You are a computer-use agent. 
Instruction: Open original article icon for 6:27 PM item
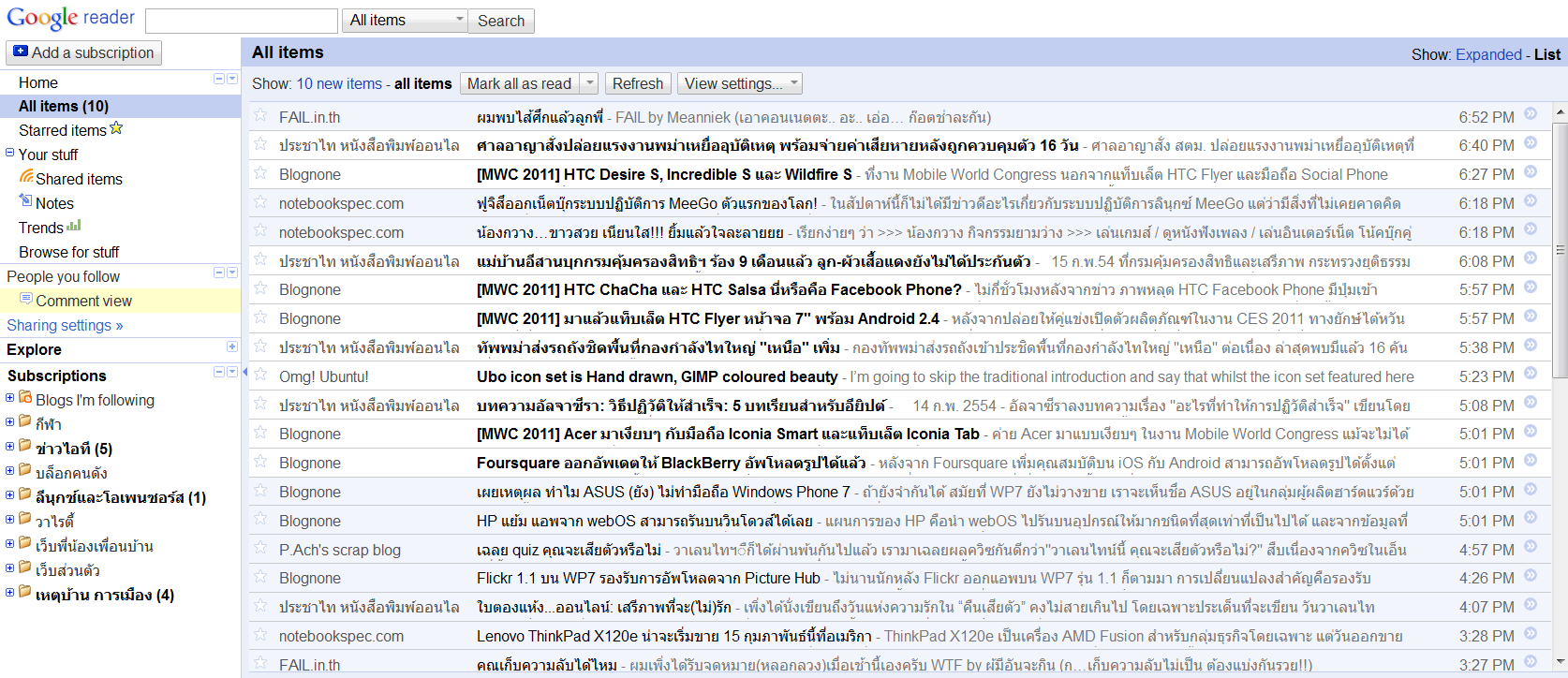(1531, 171)
